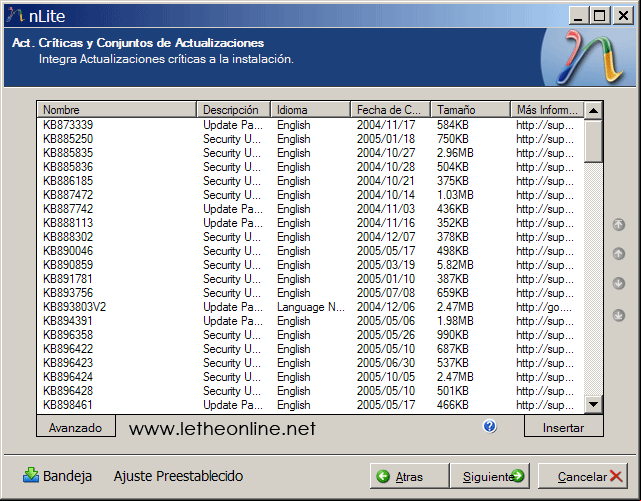Screen dimensions: 641x501
Task: Select the KB896424 update entry
Action: click(311, 376)
